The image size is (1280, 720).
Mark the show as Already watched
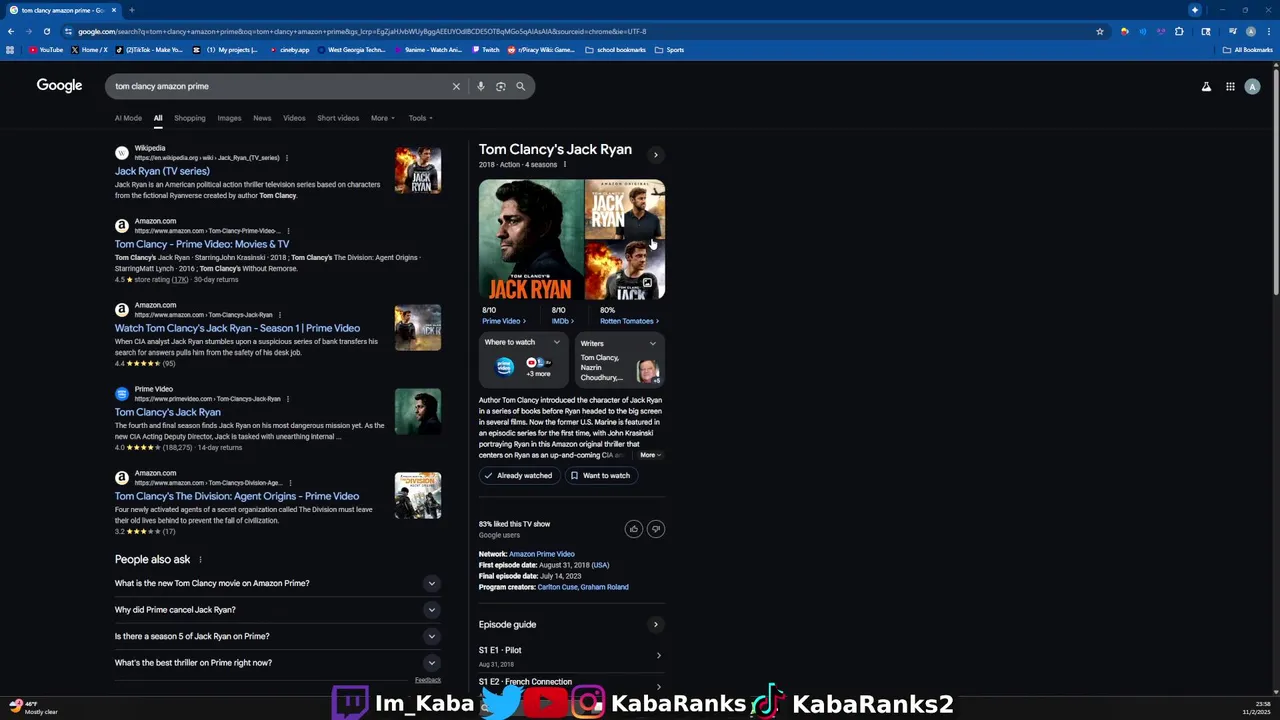click(x=518, y=476)
